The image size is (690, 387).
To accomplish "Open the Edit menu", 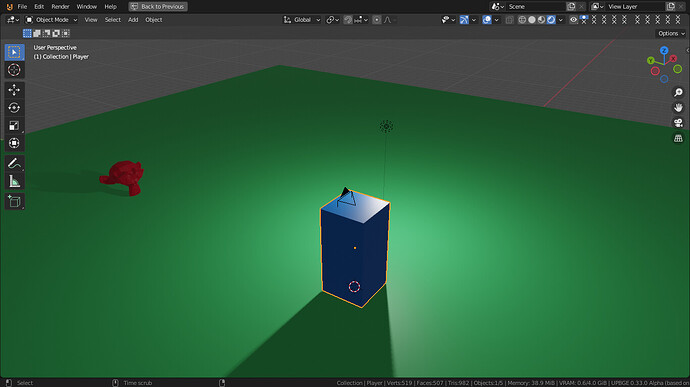I will pyautogui.click(x=39, y=7).
